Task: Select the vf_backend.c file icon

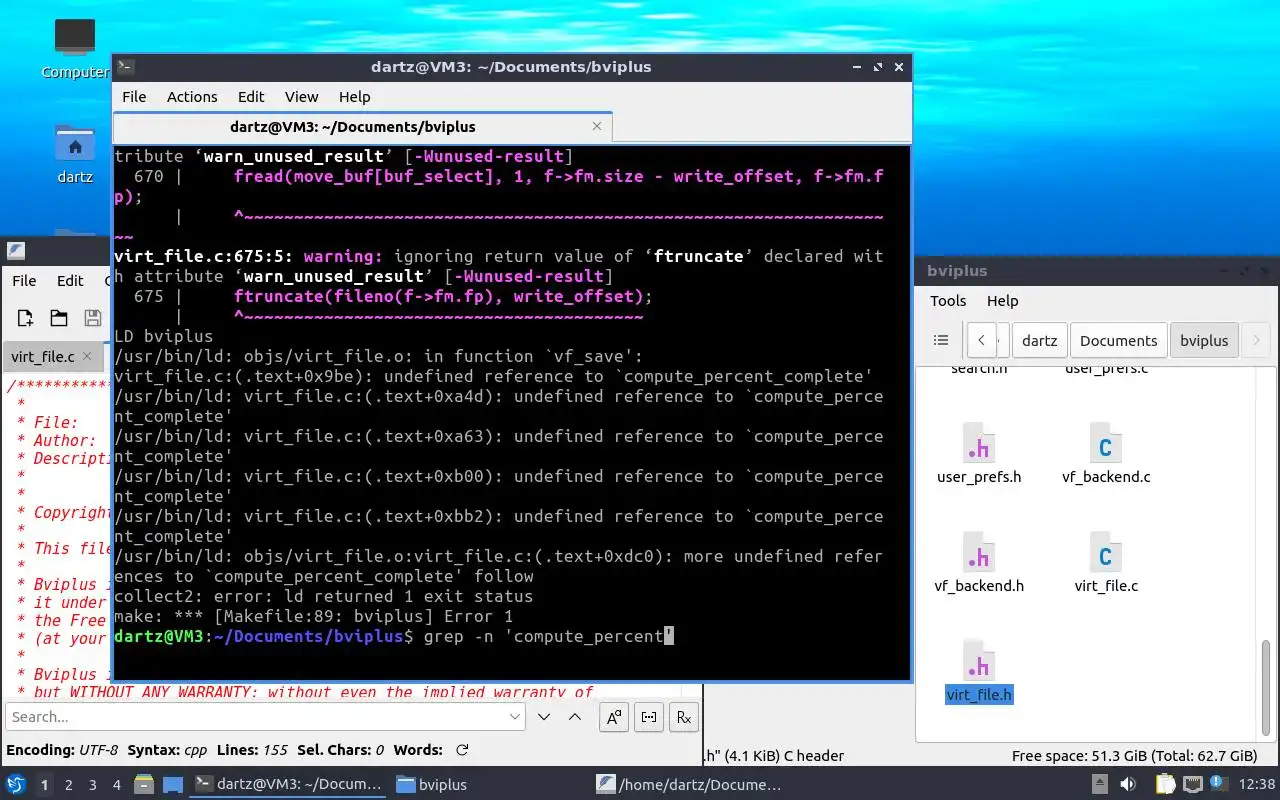Action: pos(1106,443)
